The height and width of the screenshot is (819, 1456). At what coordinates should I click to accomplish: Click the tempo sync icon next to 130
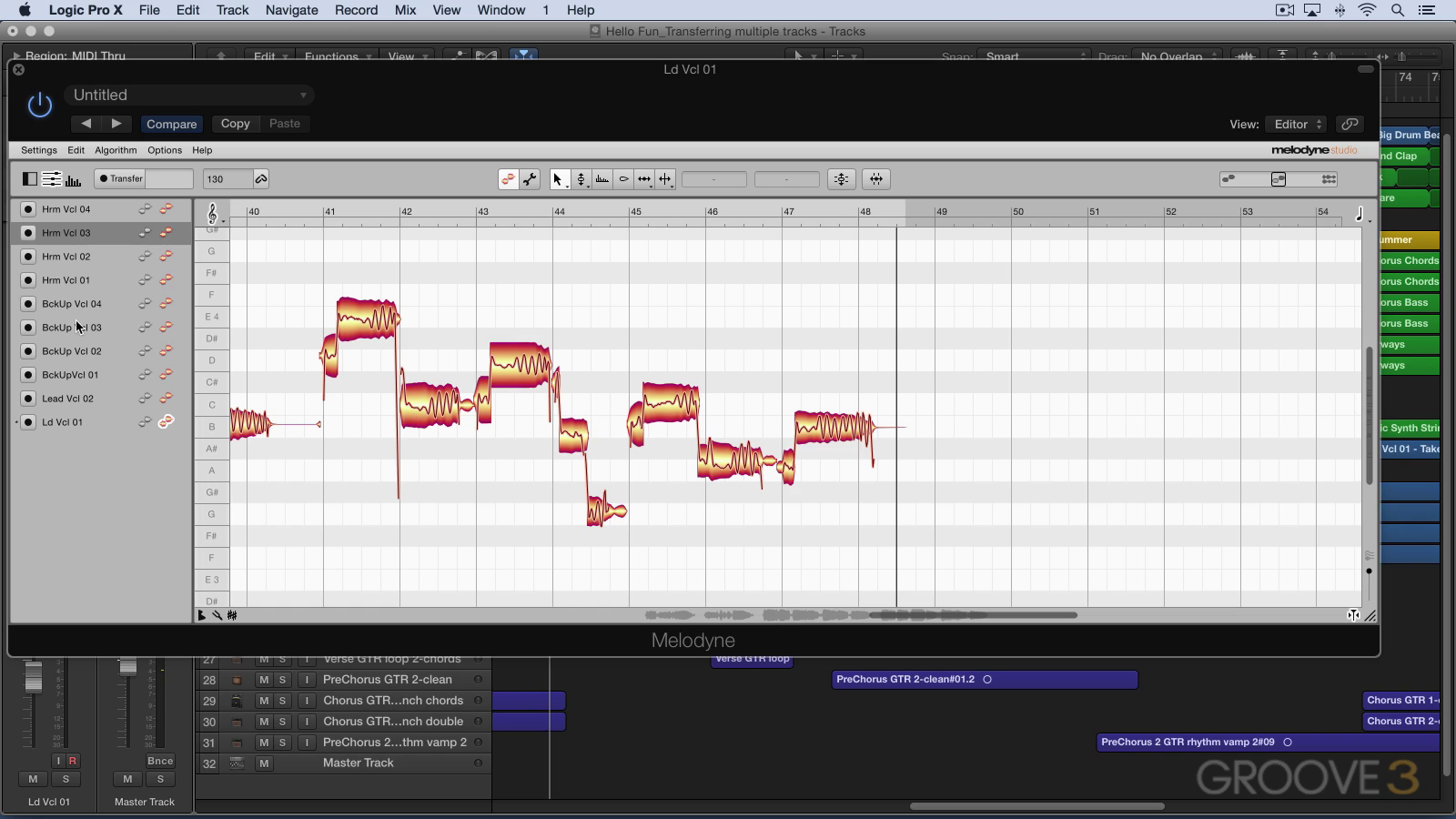pos(261,179)
